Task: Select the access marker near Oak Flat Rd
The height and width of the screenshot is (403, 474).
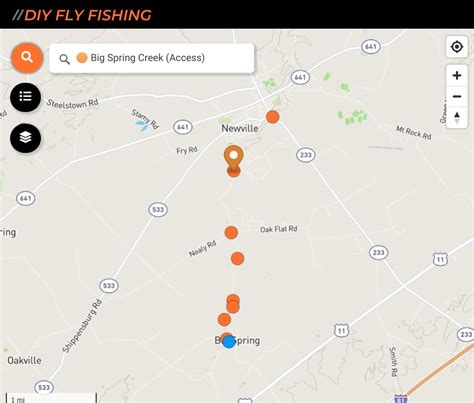Action: [x=231, y=232]
